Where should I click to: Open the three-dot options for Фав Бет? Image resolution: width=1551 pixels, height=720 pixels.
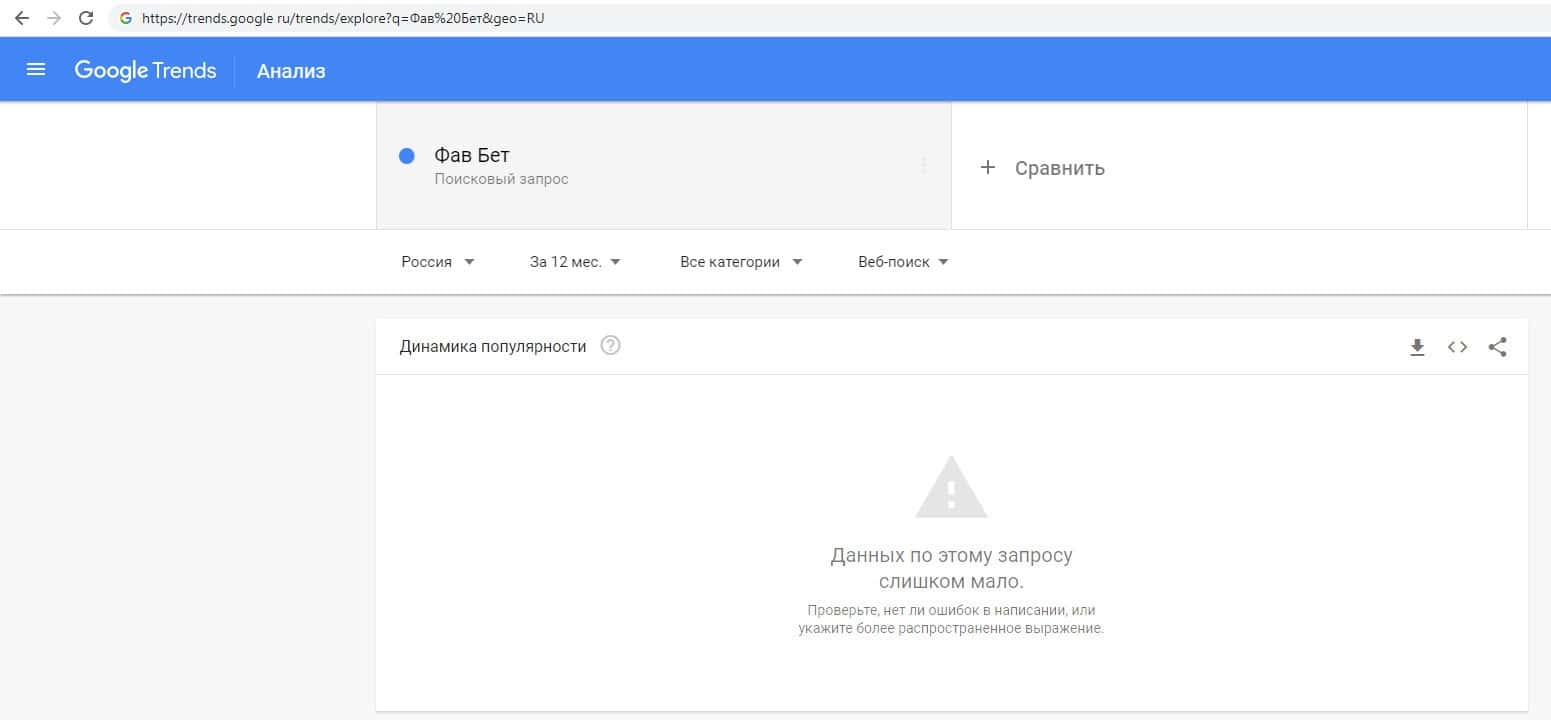923,166
